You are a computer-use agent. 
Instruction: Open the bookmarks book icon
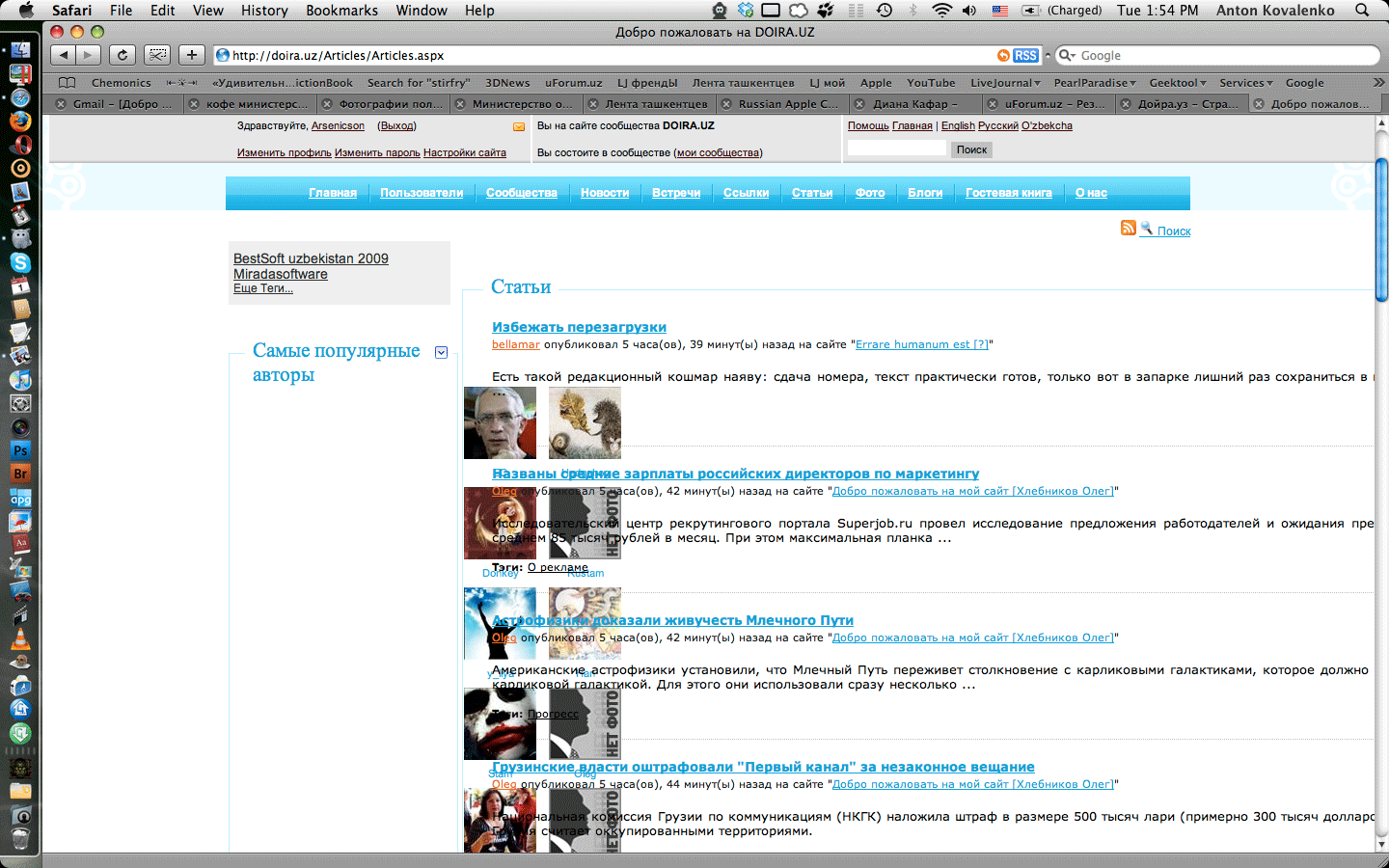coord(67,83)
